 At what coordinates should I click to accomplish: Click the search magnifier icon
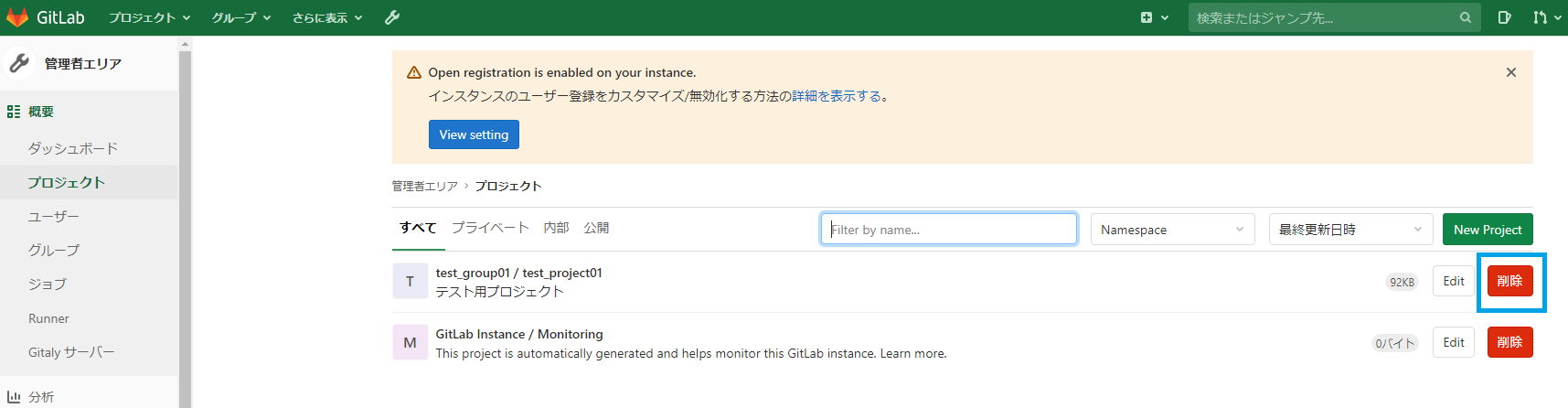pyautogui.click(x=1466, y=17)
